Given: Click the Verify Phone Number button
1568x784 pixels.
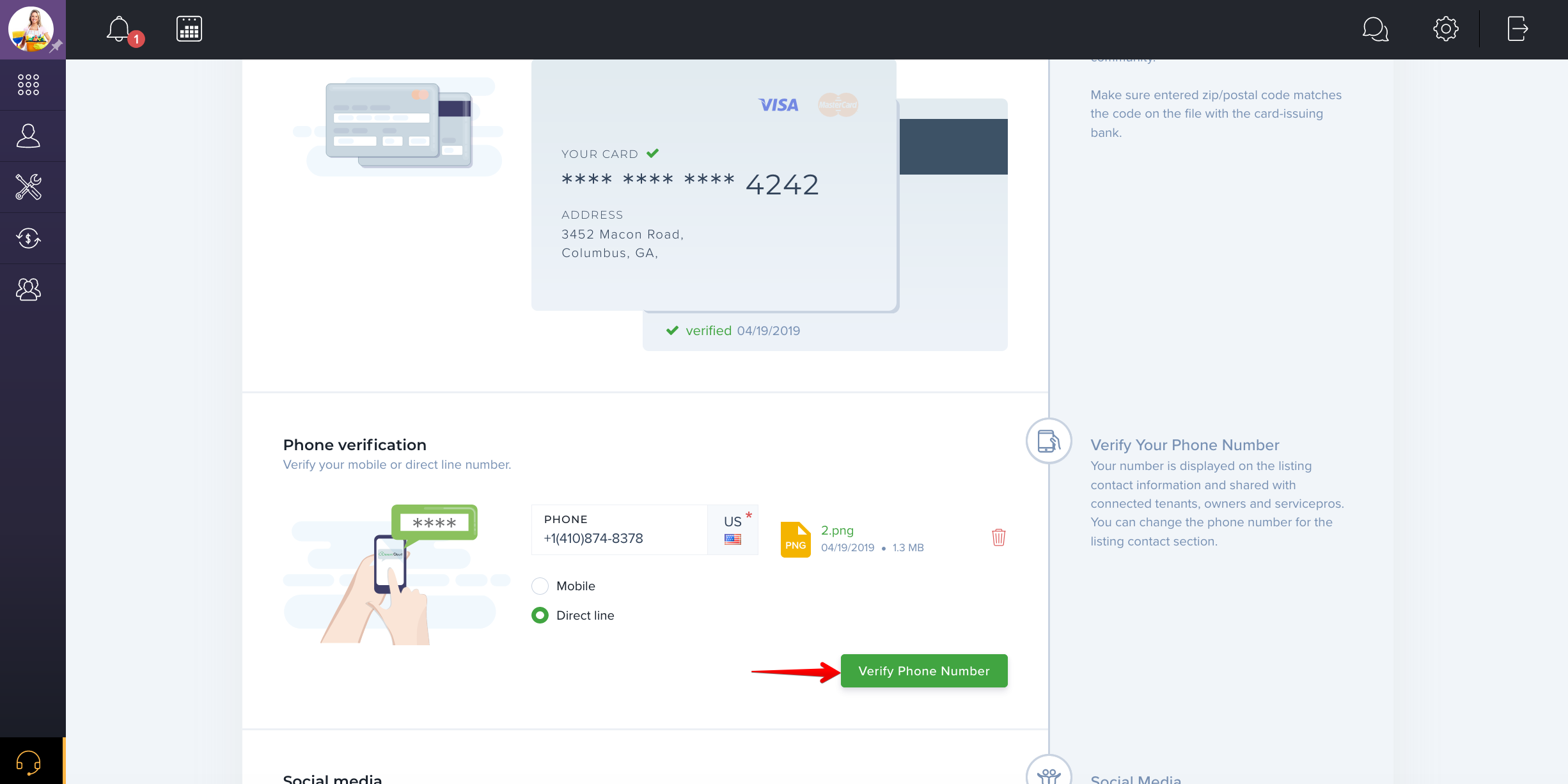Looking at the screenshot, I should pyautogui.click(x=924, y=671).
